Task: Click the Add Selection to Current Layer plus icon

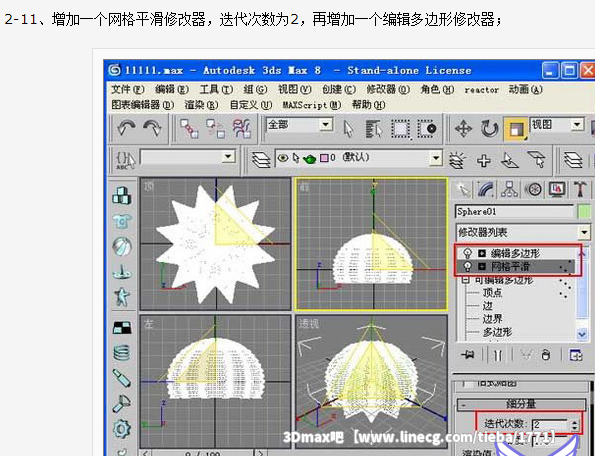Action: [483, 161]
